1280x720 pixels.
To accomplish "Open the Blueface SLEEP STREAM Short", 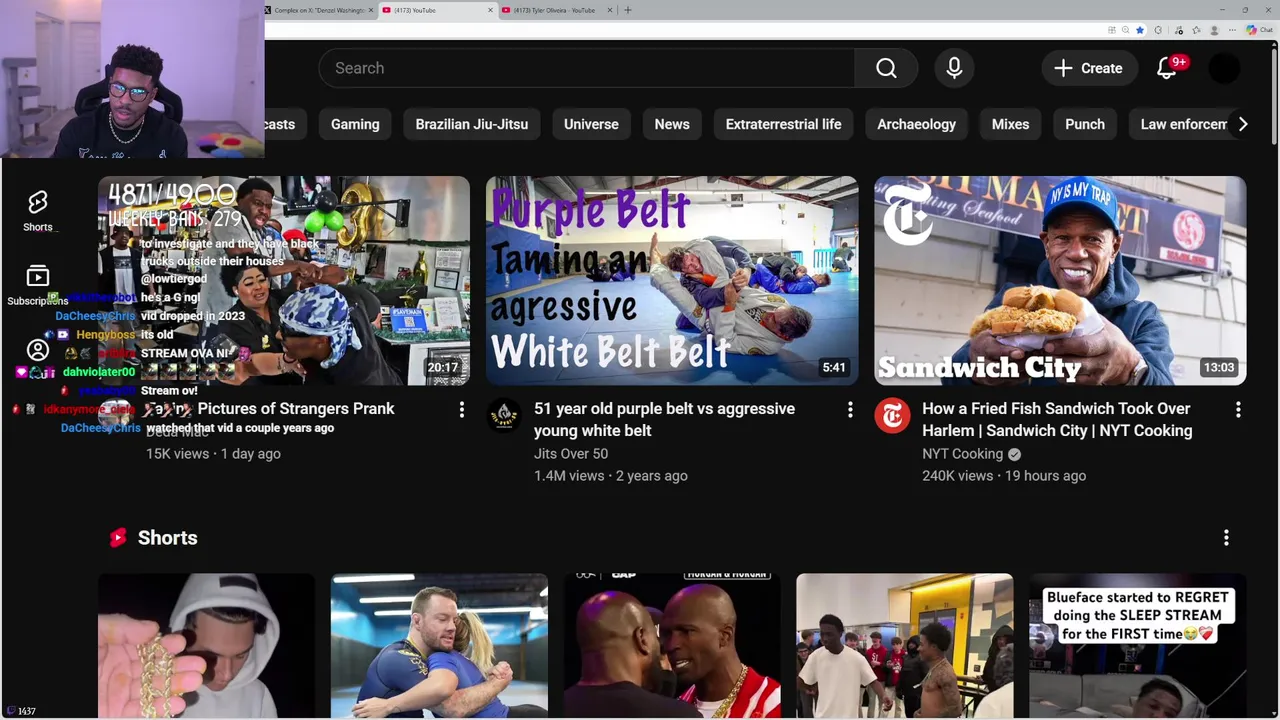I will tap(1138, 645).
